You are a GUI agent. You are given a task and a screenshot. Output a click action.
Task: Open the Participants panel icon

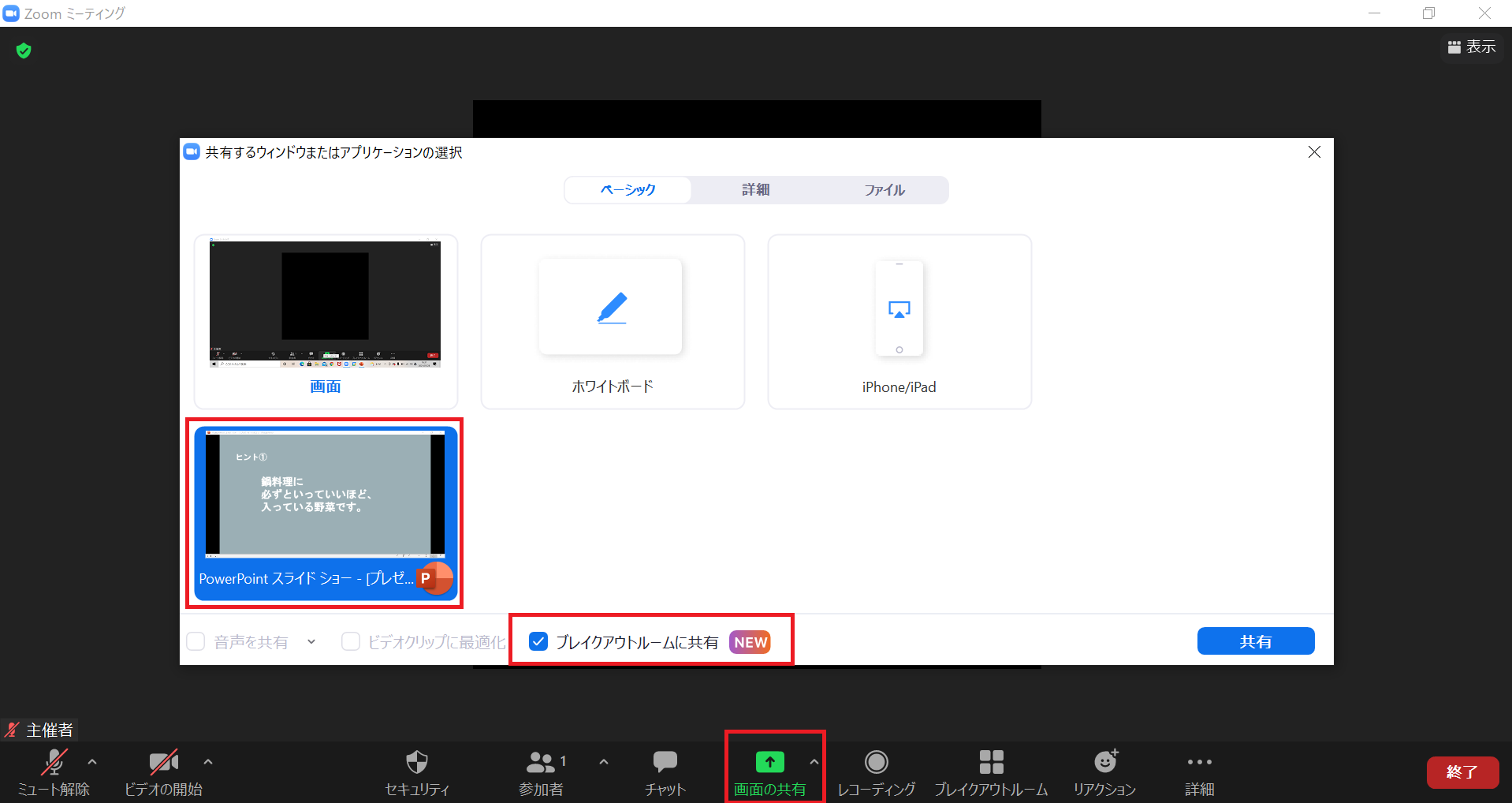click(541, 762)
